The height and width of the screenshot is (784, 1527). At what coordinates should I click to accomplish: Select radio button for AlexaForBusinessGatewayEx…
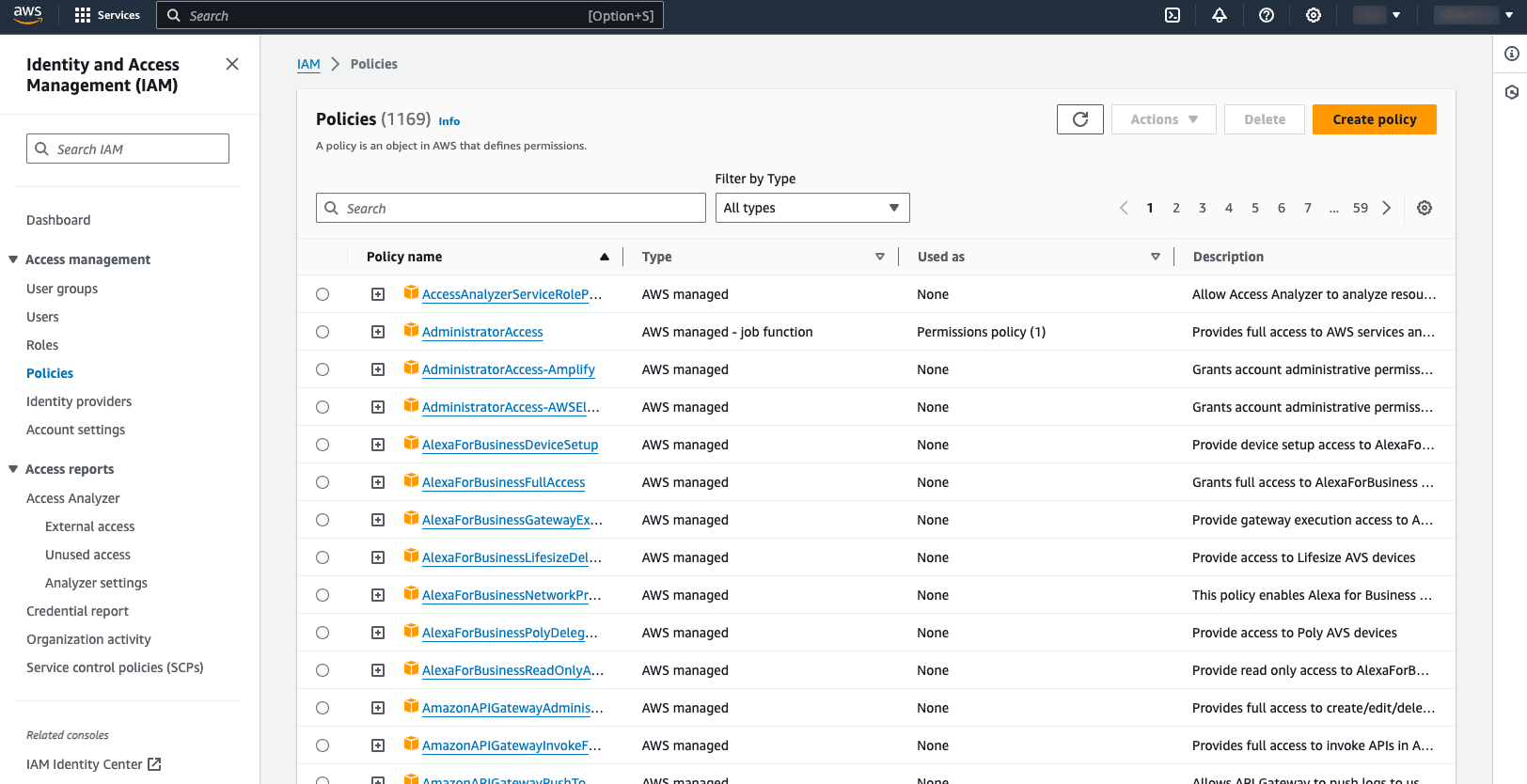pyautogui.click(x=323, y=520)
